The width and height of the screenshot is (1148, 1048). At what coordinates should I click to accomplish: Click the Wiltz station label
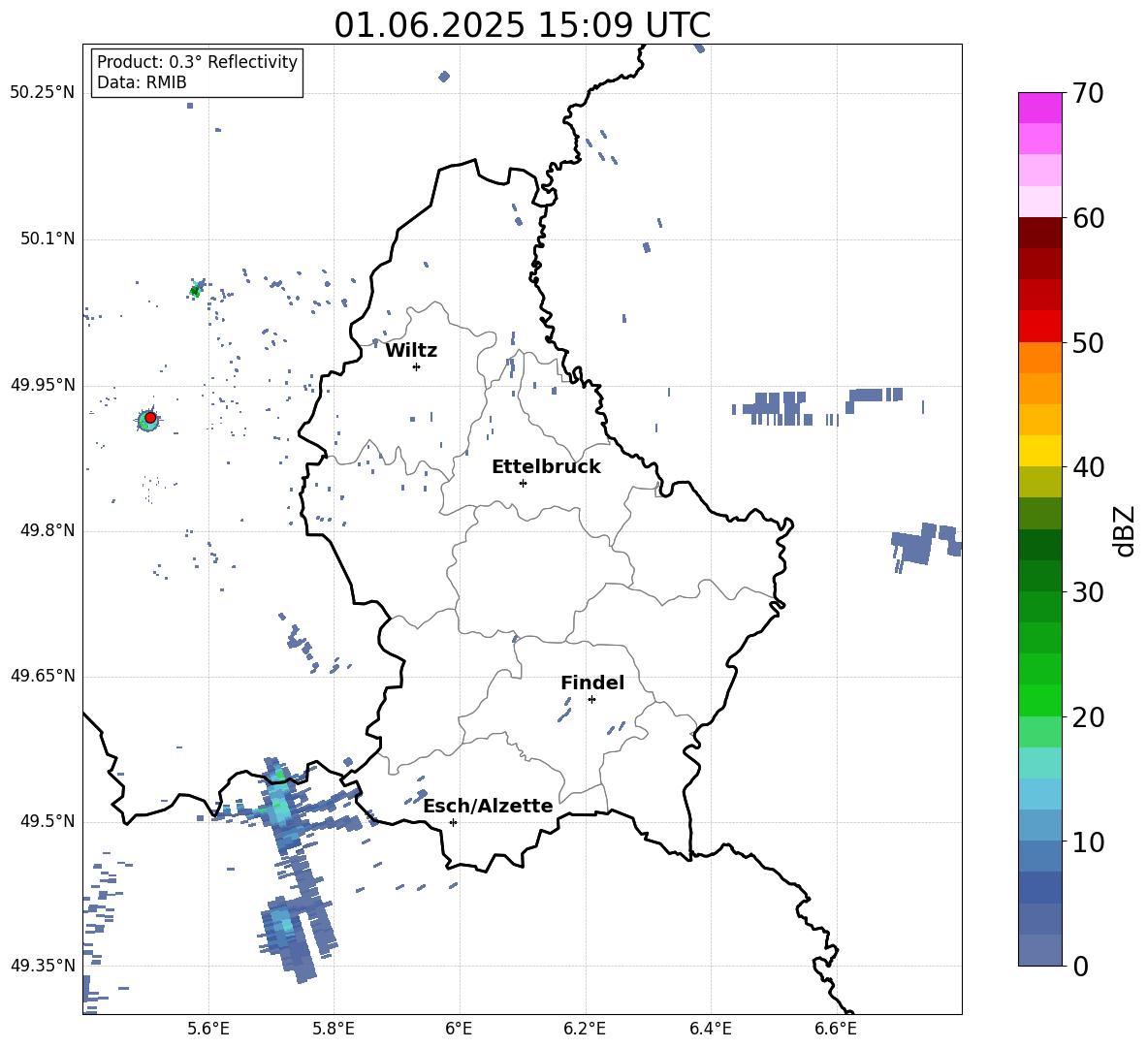[411, 351]
